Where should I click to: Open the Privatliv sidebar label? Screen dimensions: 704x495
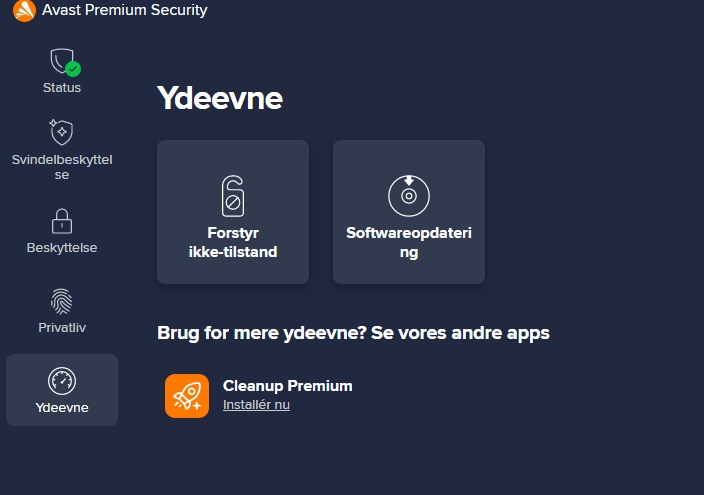(x=61, y=328)
